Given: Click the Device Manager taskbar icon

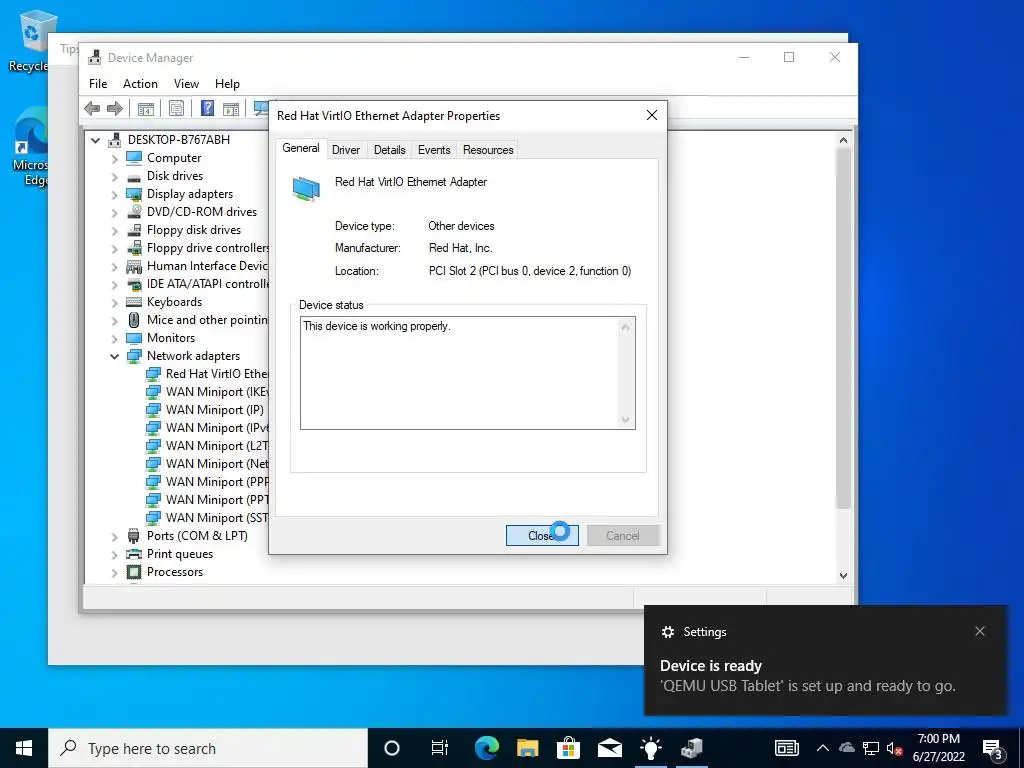Looking at the screenshot, I should (x=692, y=748).
